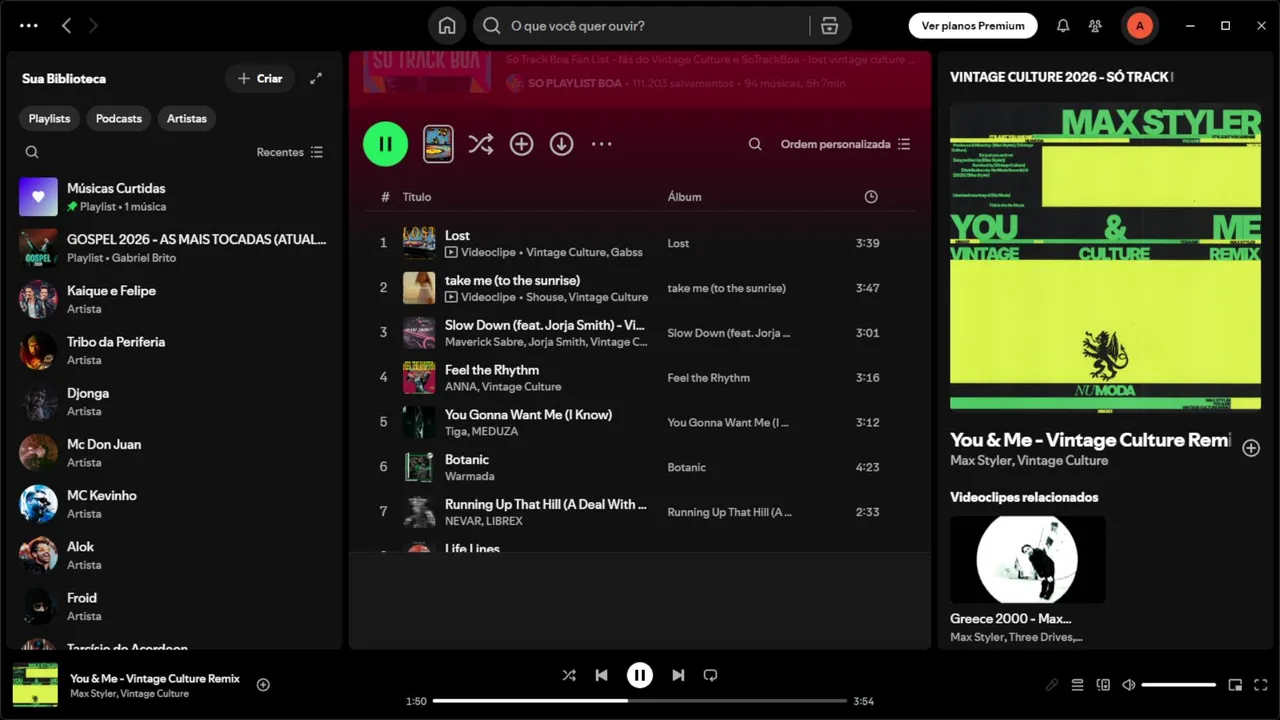Enter full screen mode icon
1280x720 pixels.
tap(1261, 685)
